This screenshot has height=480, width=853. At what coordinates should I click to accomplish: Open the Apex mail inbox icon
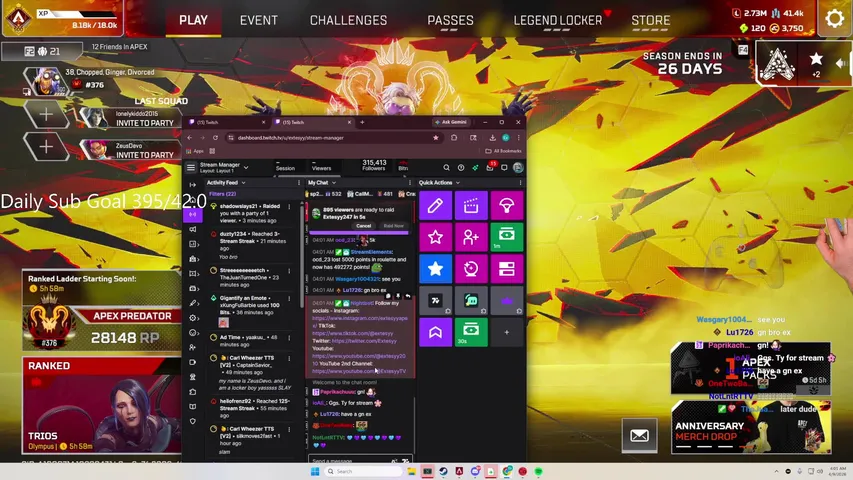(x=639, y=435)
